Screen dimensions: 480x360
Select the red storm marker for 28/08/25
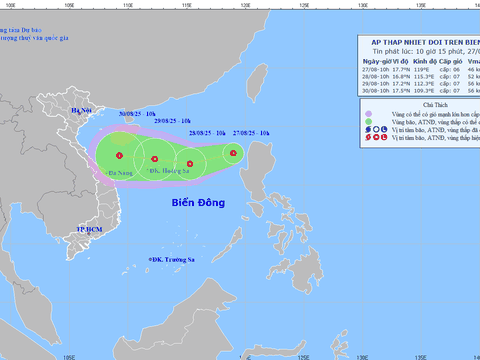point(190,164)
